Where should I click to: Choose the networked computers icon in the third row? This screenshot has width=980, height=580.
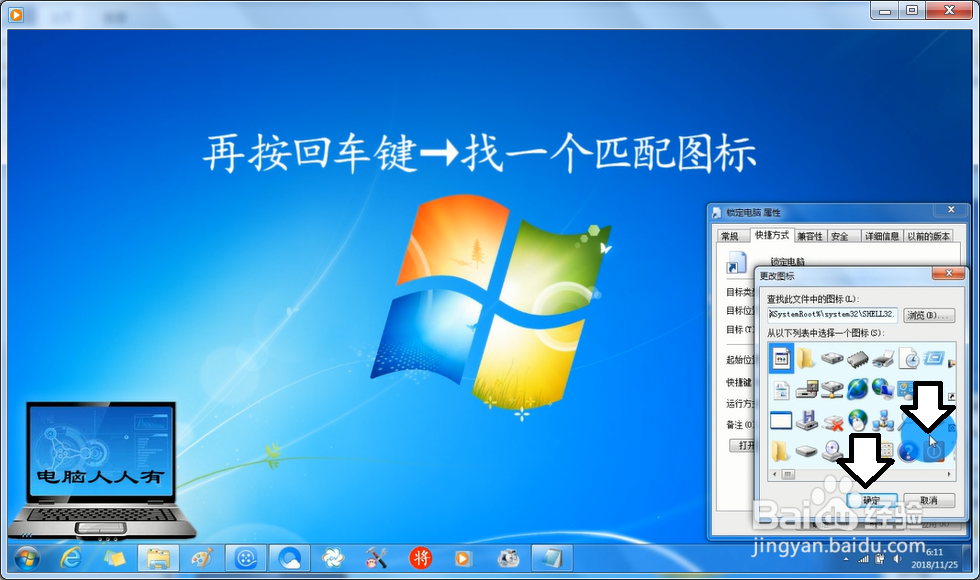click(882, 421)
